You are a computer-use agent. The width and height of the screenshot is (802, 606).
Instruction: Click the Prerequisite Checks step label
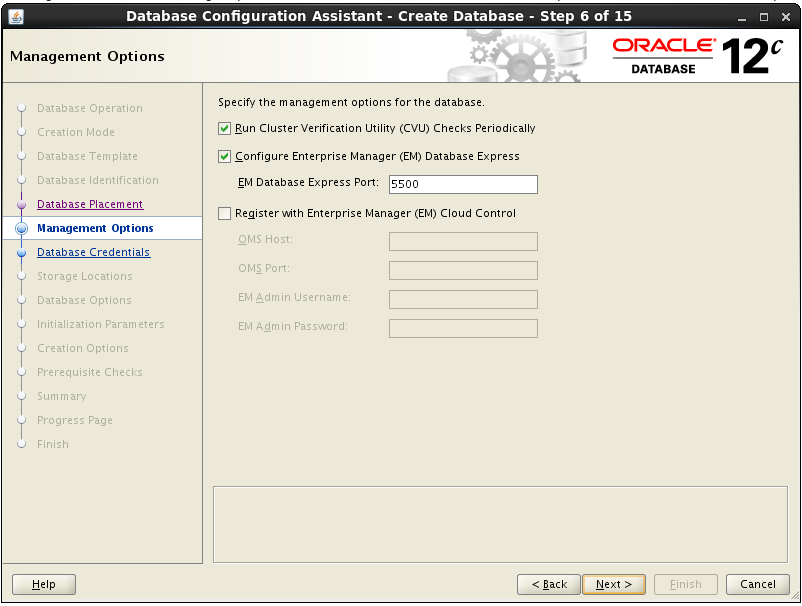90,372
